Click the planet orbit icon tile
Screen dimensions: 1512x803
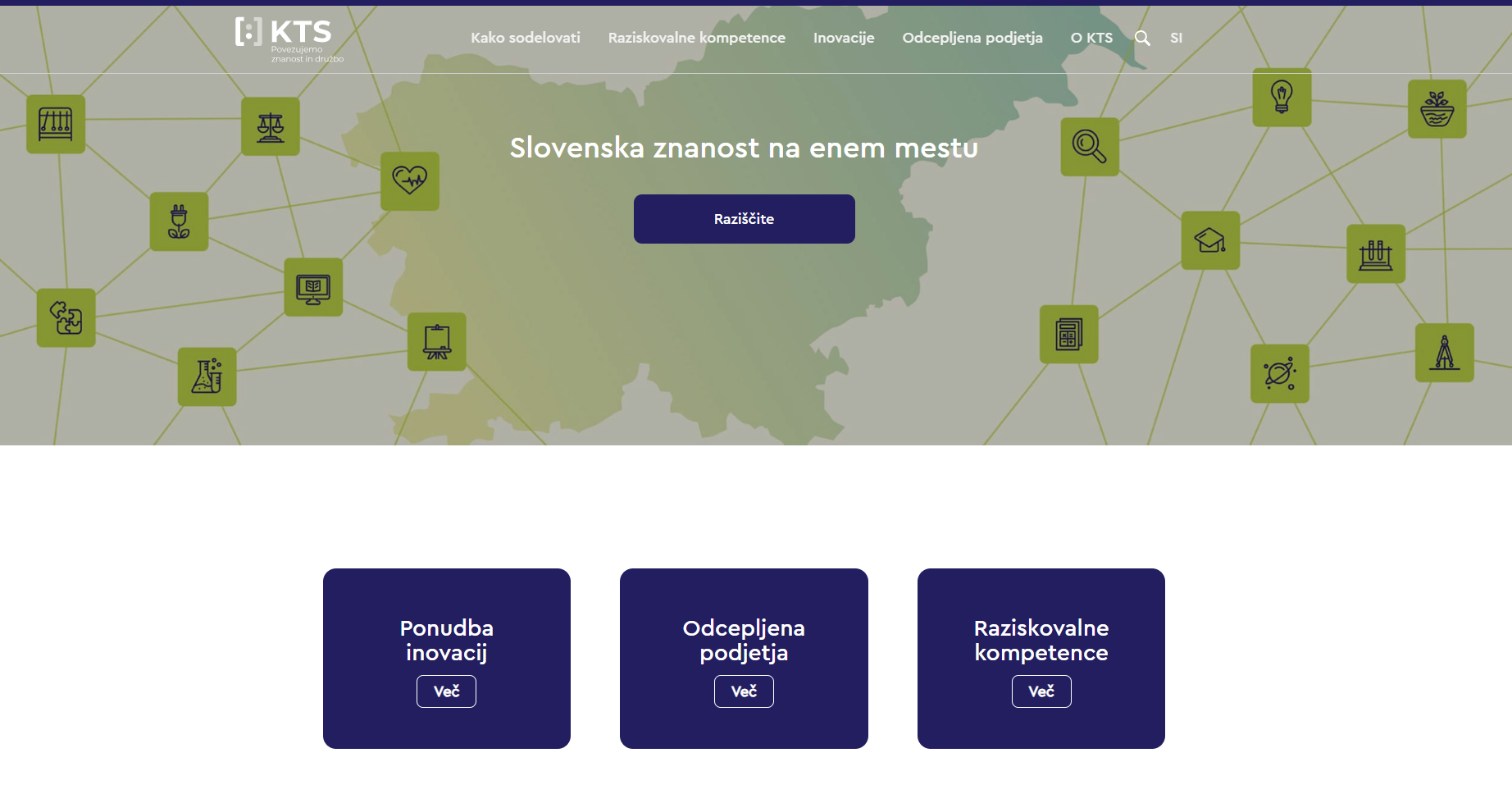coord(1279,374)
